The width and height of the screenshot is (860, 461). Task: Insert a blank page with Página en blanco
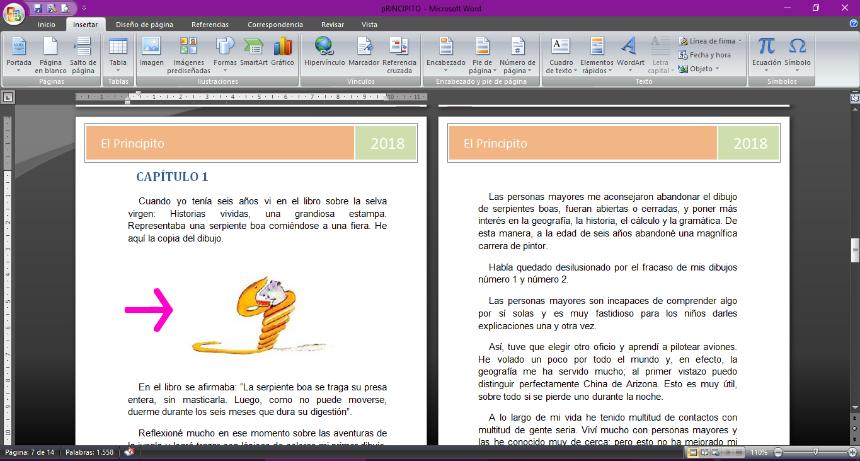(x=50, y=55)
